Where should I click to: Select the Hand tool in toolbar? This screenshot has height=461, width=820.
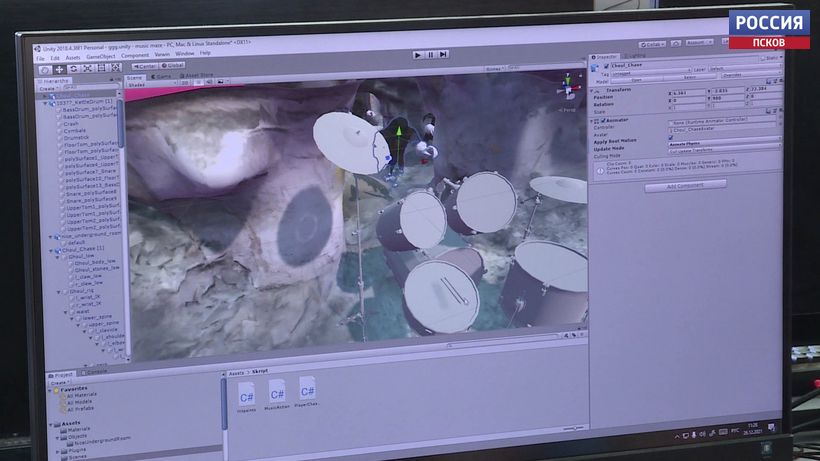(x=45, y=70)
